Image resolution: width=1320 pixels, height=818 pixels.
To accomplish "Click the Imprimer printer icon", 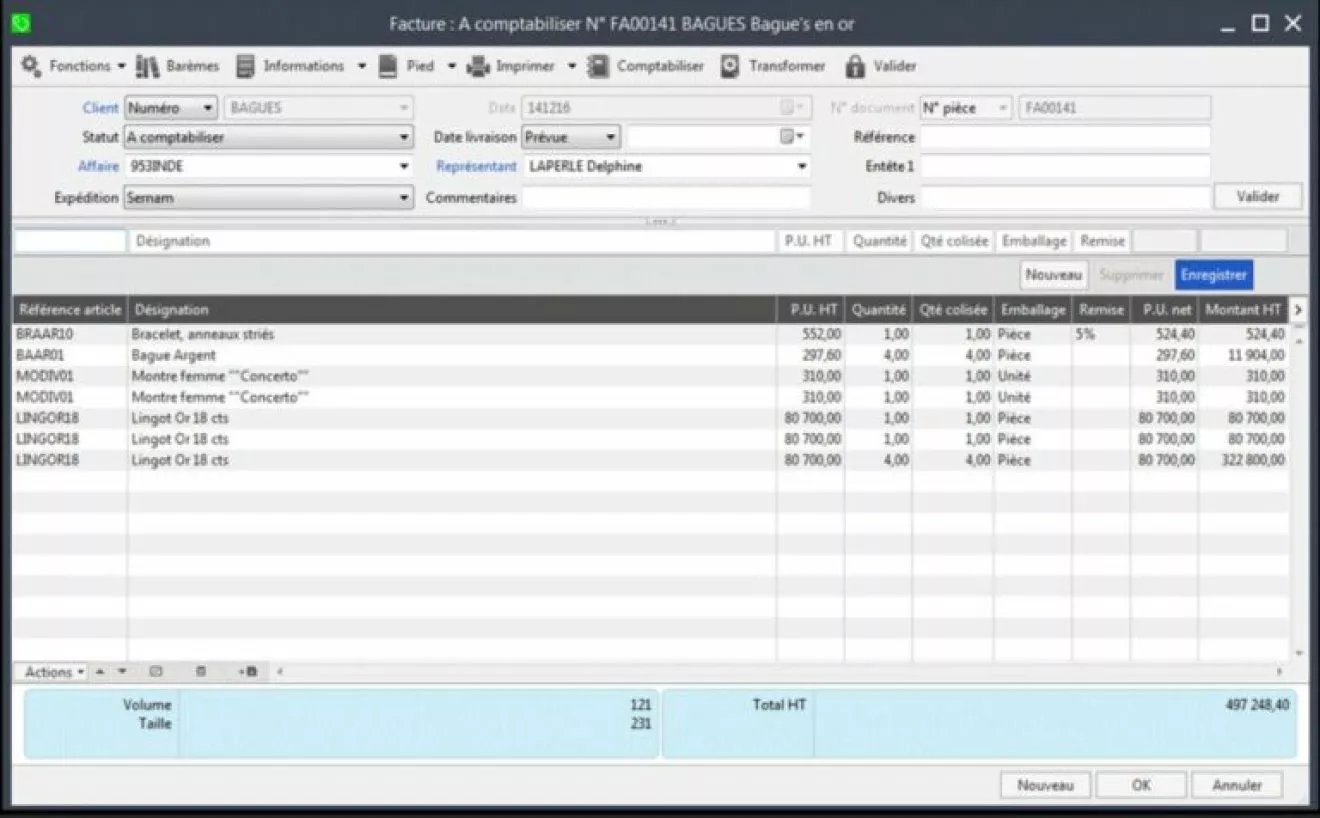I will [478, 66].
